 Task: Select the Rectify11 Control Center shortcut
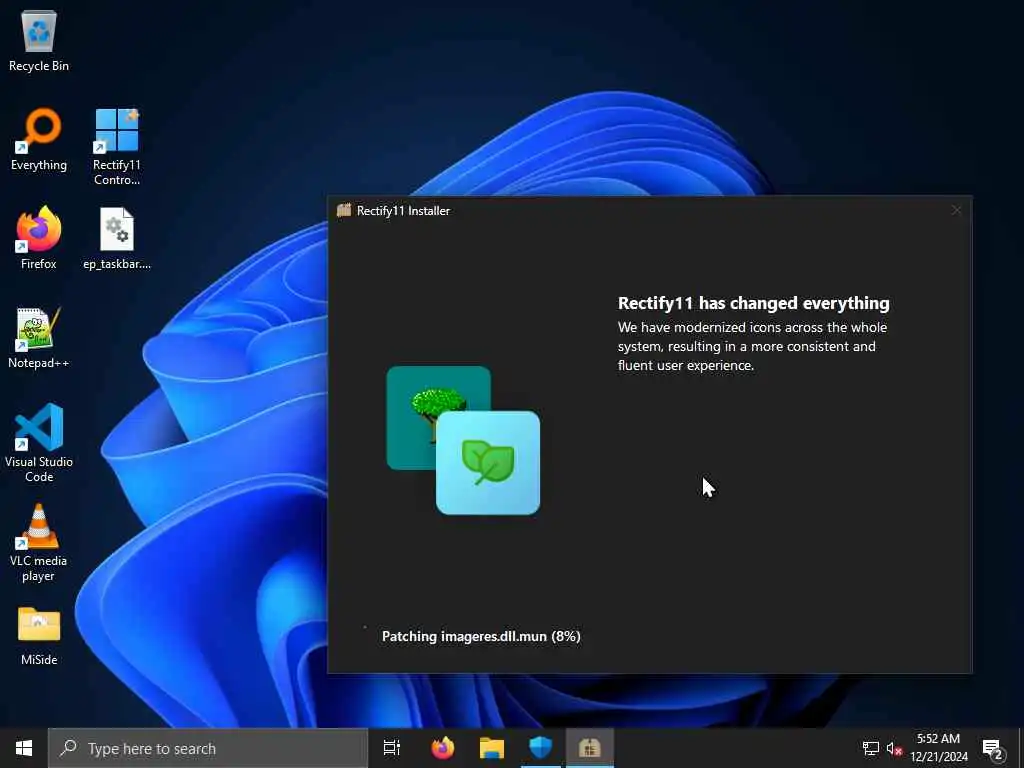(116, 146)
